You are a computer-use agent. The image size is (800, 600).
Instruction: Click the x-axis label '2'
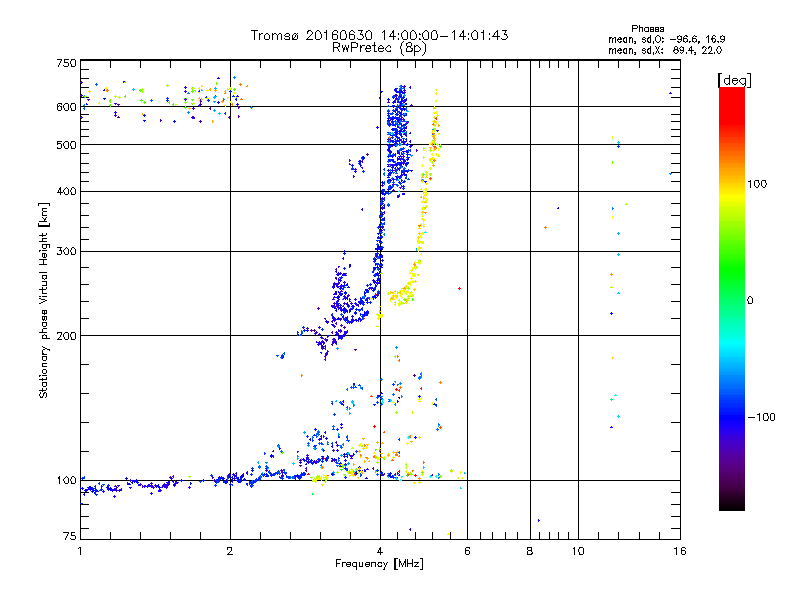(x=230, y=551)
